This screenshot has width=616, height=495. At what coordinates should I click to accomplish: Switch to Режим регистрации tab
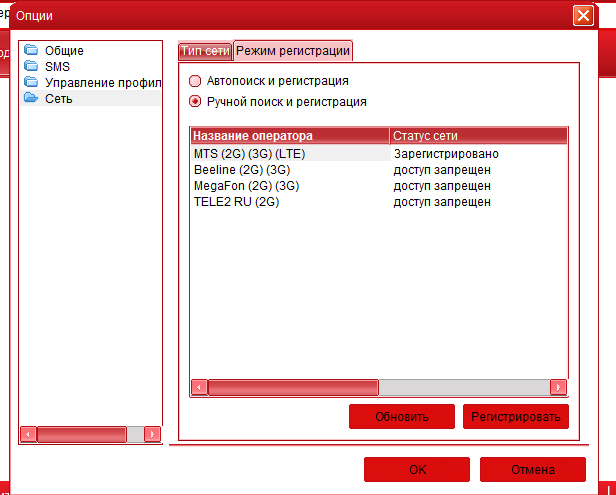293,51
